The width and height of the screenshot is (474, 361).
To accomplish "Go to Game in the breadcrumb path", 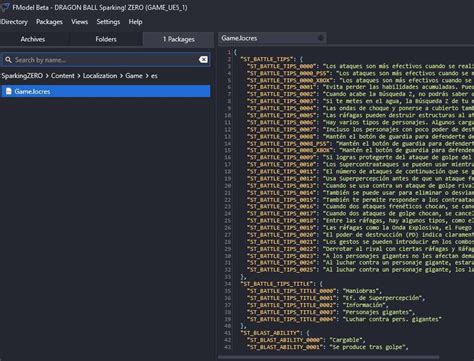I will pos(134,76).
